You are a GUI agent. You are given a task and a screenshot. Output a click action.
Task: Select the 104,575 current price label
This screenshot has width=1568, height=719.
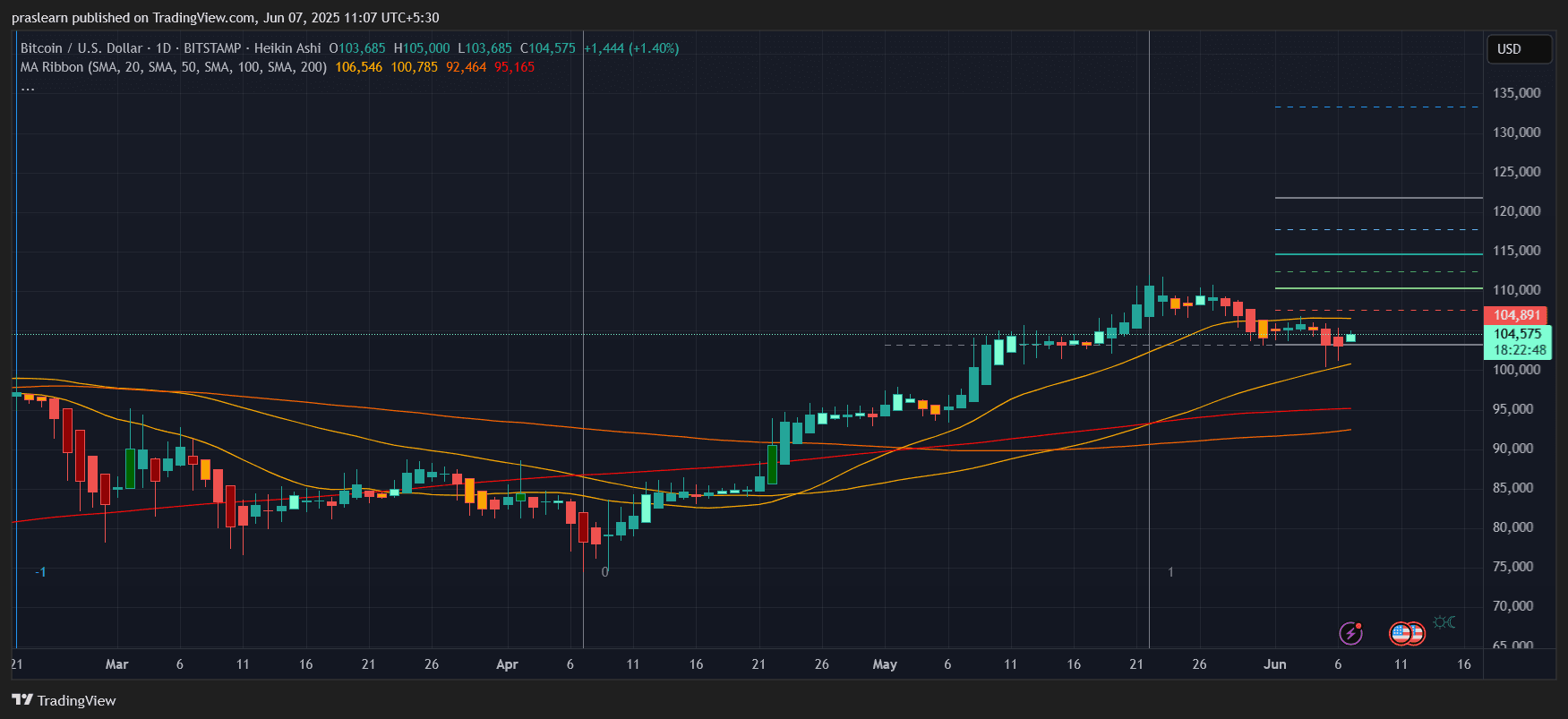[x=1517, y=334]
